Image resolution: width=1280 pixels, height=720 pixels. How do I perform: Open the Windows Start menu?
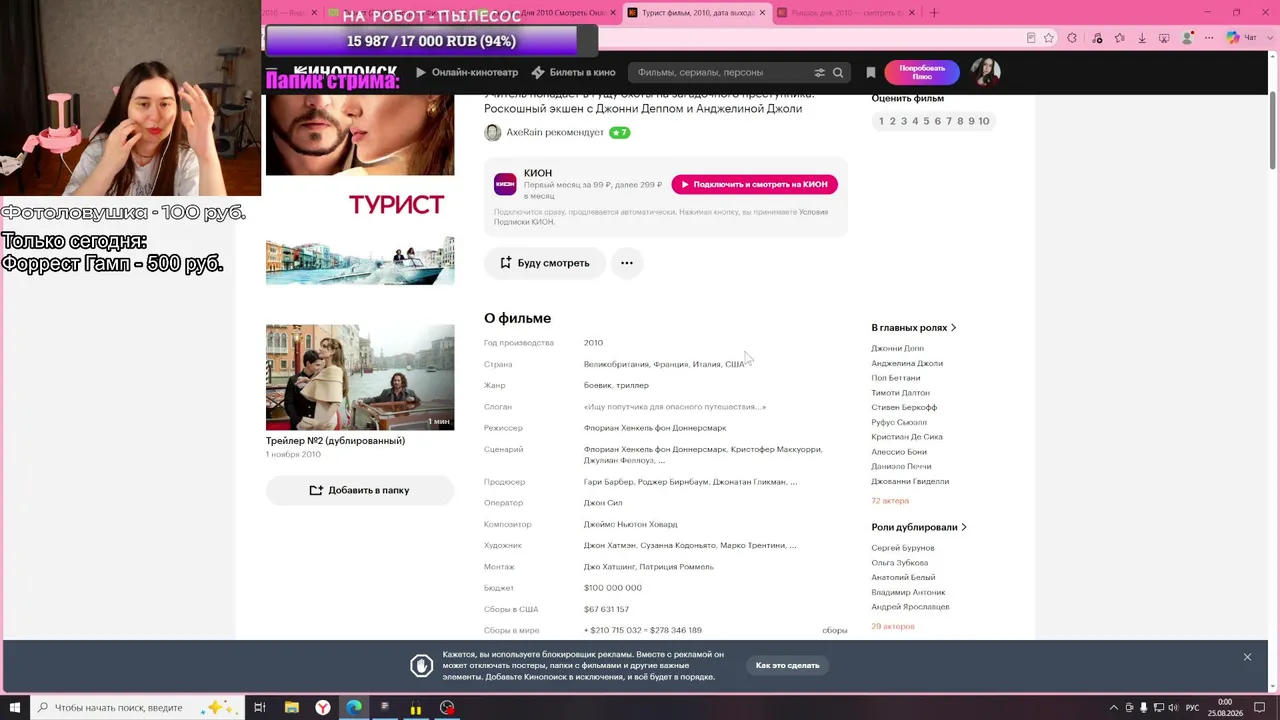(x=15, y=707)
